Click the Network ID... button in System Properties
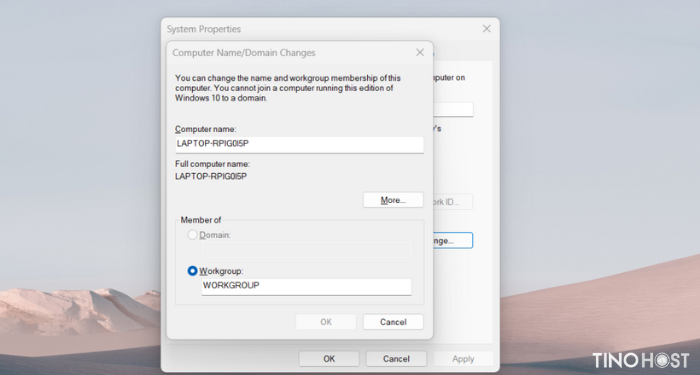Image resolution: width=700 pixels, height=375 pixels. coord(453,202)
